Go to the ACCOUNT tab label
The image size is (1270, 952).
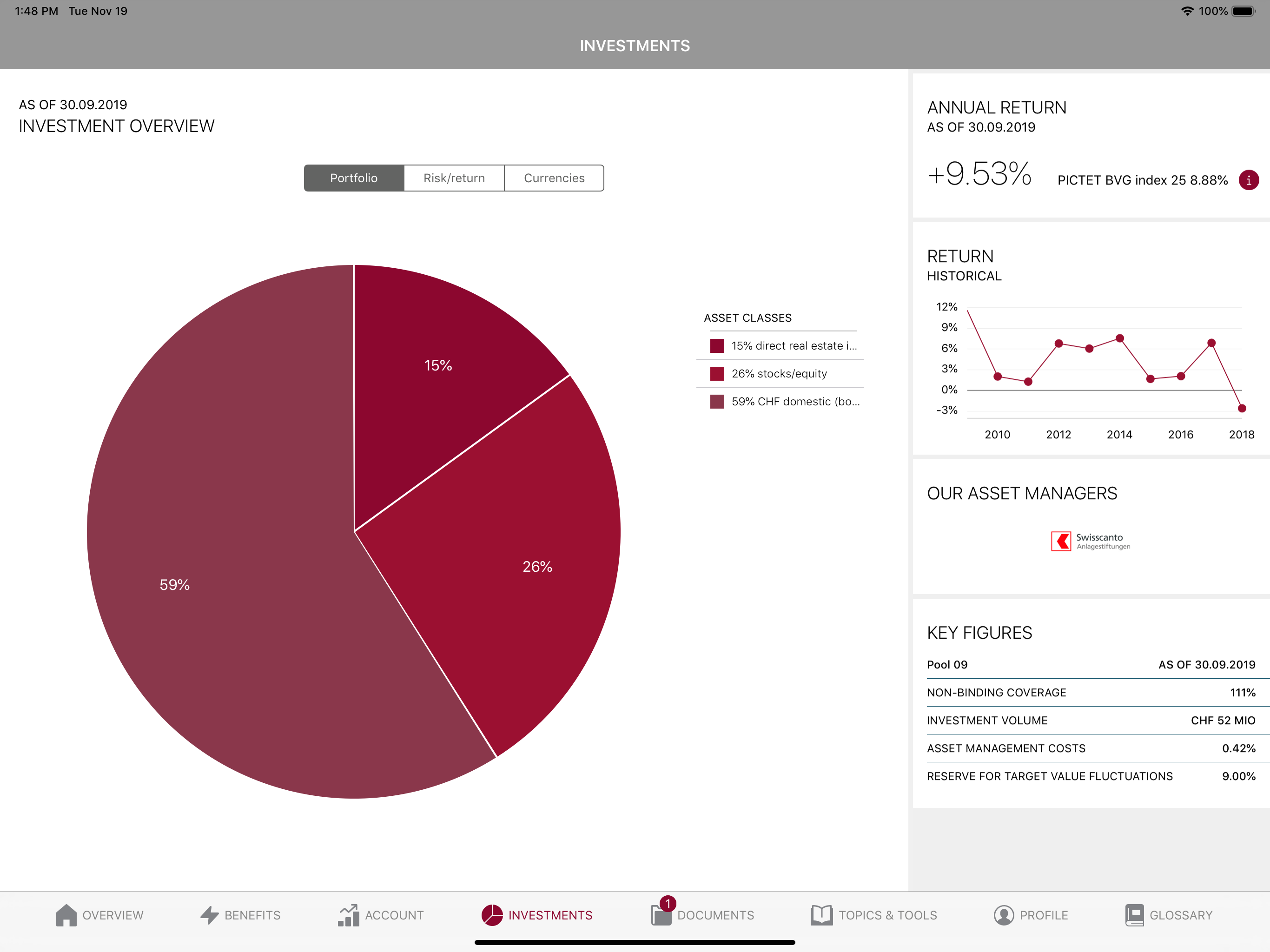[x=395, y=915]
